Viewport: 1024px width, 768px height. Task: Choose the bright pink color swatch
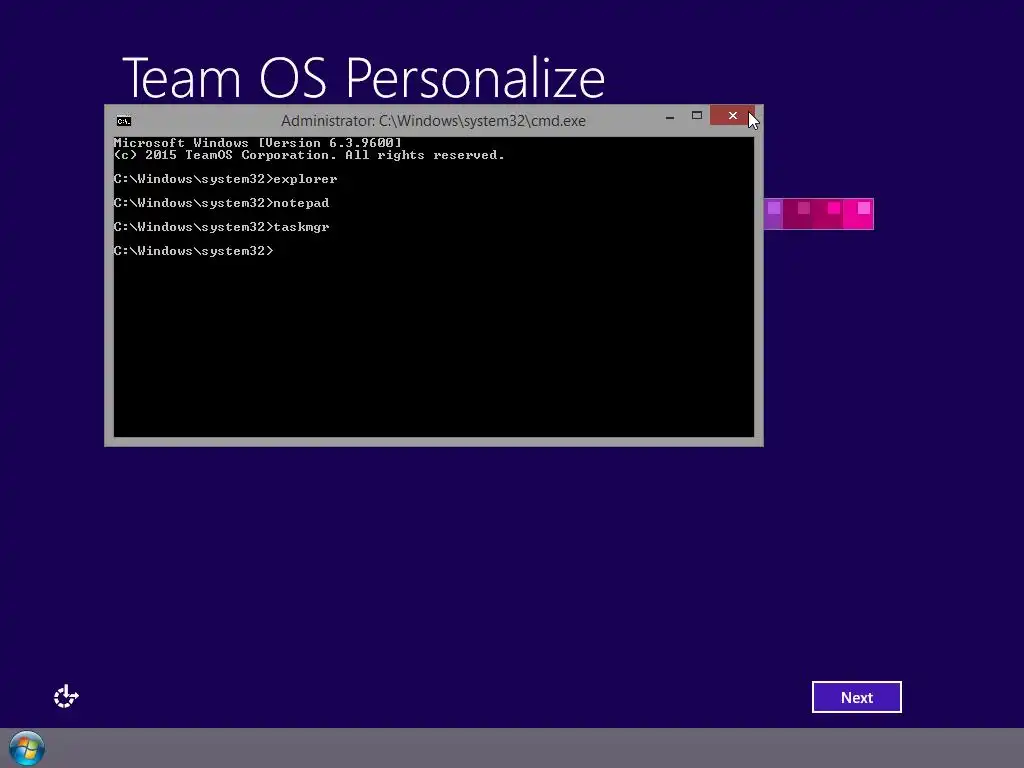point(858,214)
